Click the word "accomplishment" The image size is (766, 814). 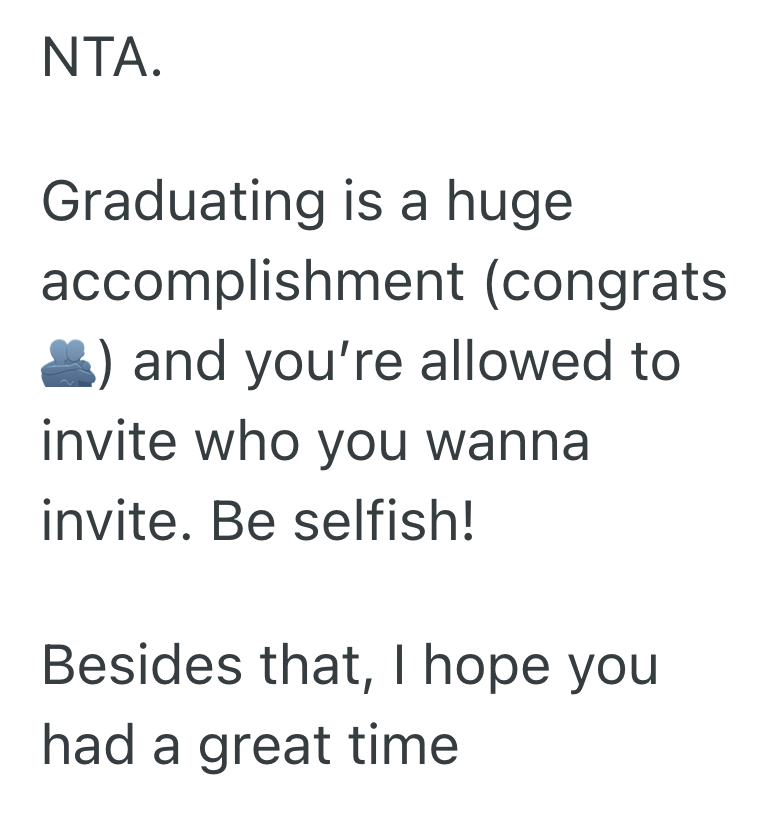click(253, 284)
